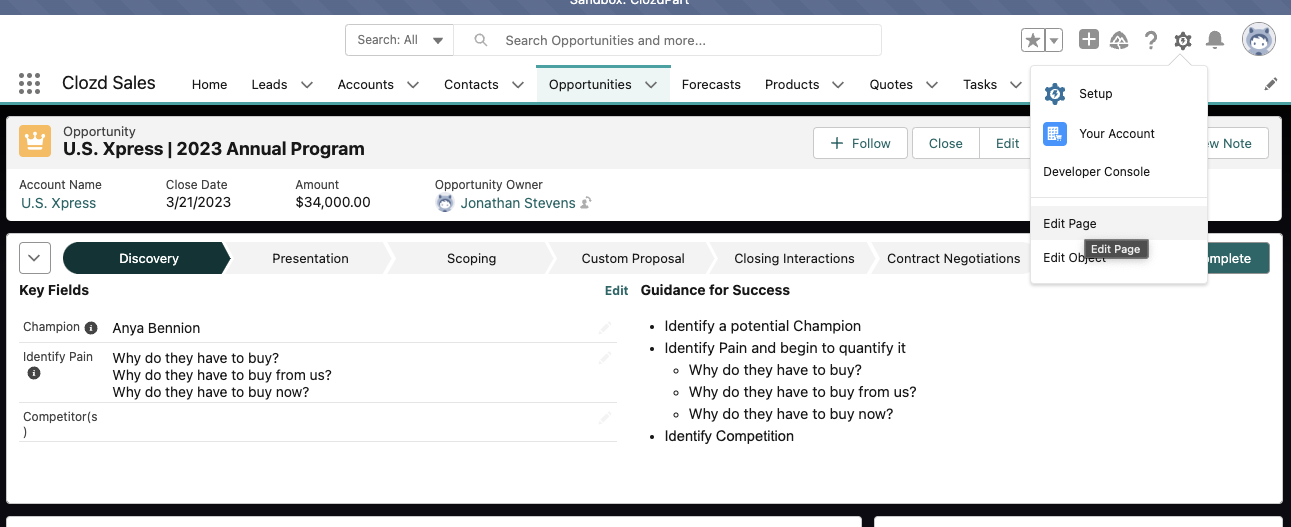The image size is (1291, 527).
Task: Open the Notifications bell
Action: pos(1215,40)
